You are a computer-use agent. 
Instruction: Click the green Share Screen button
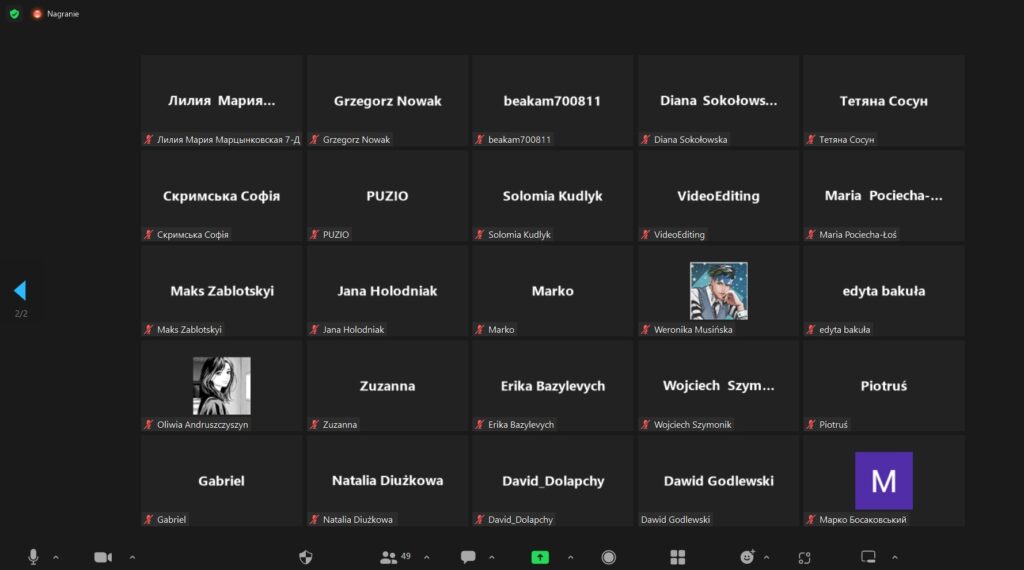[540, 557]
